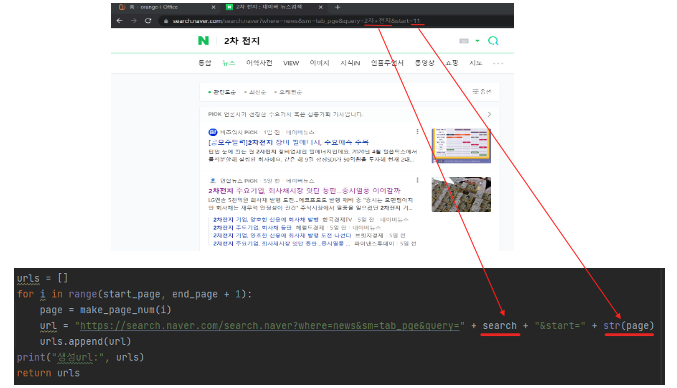Image resolution: width=677 pixels, height=388 pixels.
Task: Click the 연합뉴스 press logo icon
Action: (212, 180)
